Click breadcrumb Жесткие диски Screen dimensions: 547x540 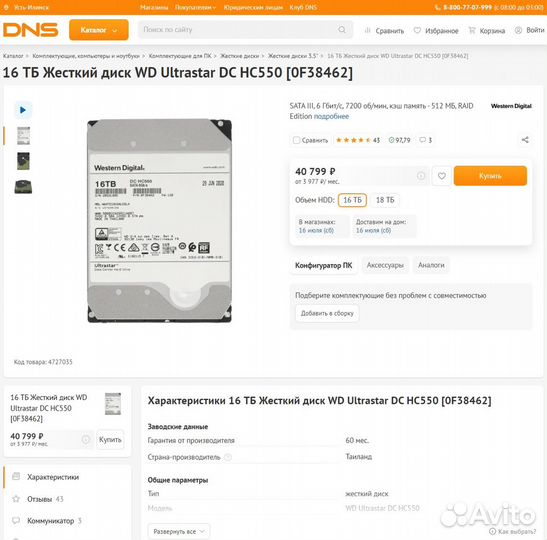240,56
